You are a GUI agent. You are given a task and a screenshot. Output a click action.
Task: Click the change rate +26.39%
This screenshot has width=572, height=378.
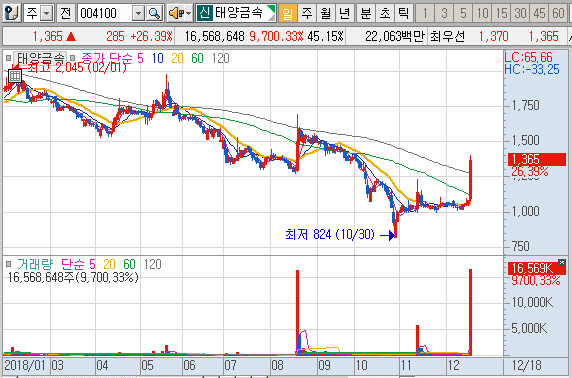[151, 36]
